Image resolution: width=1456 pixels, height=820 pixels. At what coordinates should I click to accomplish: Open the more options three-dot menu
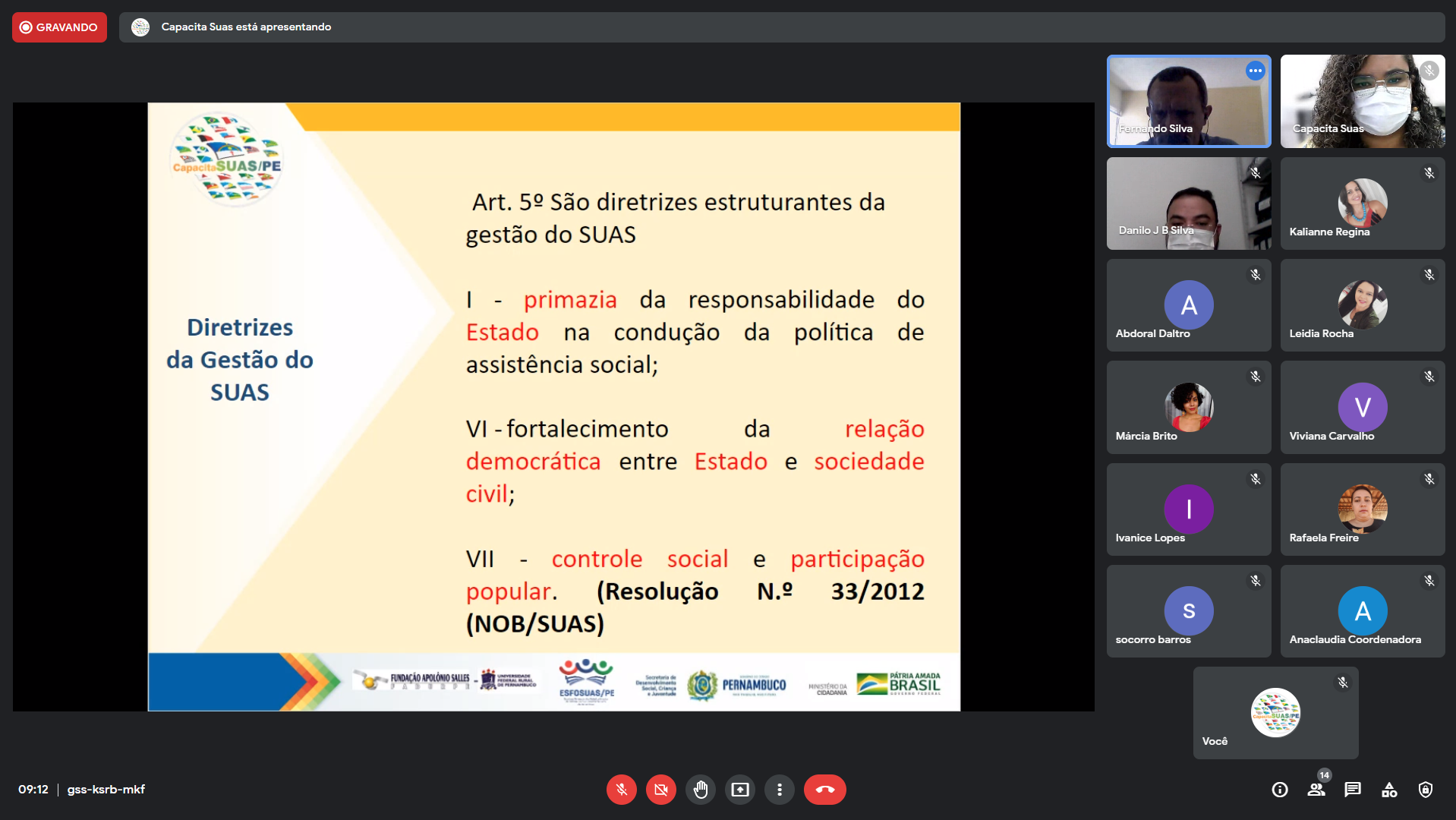tap(779, 790)
